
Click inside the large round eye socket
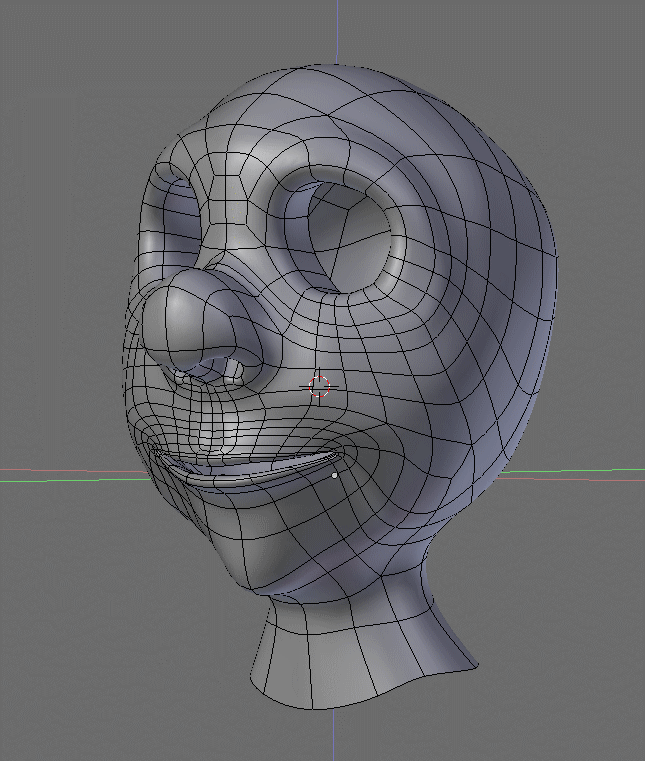[x=349, y=238]
